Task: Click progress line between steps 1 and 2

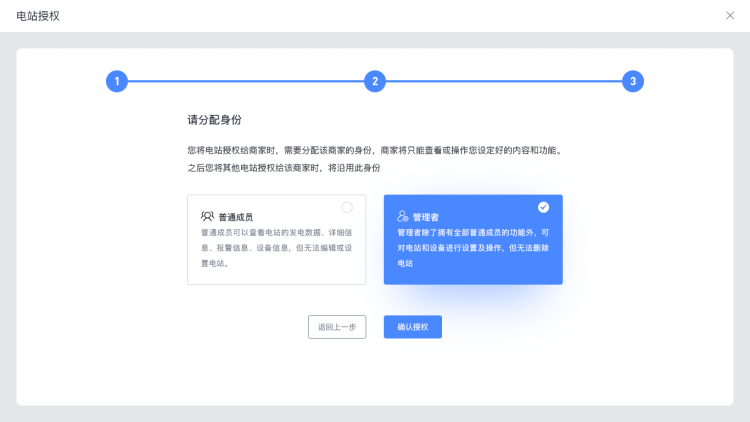Action: (x=245, y=82)
